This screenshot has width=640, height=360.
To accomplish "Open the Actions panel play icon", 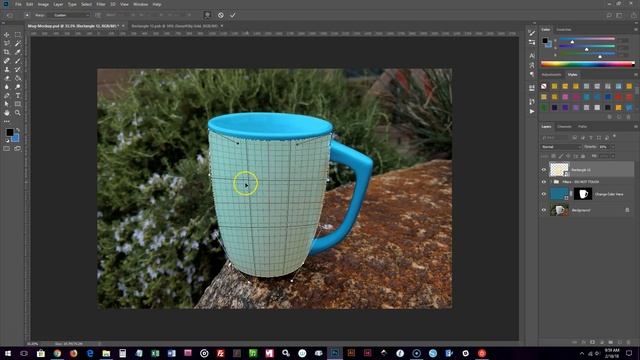I will click(x=532, y=111).
